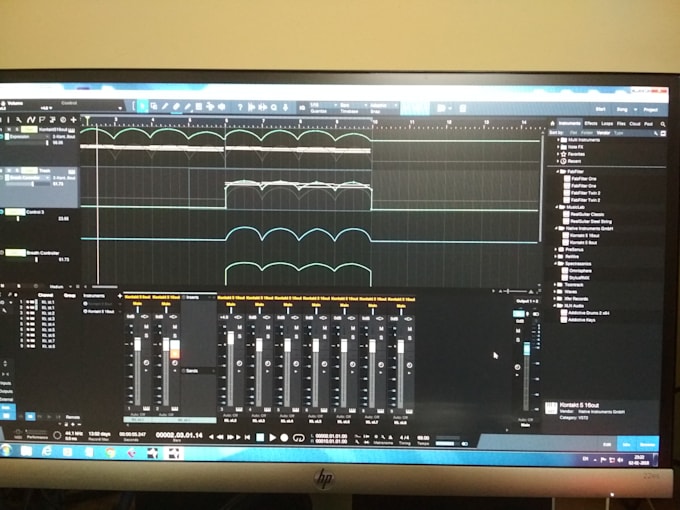Expand the PreSonus folder
680x510 pixels.
click(x=556, y=250)
